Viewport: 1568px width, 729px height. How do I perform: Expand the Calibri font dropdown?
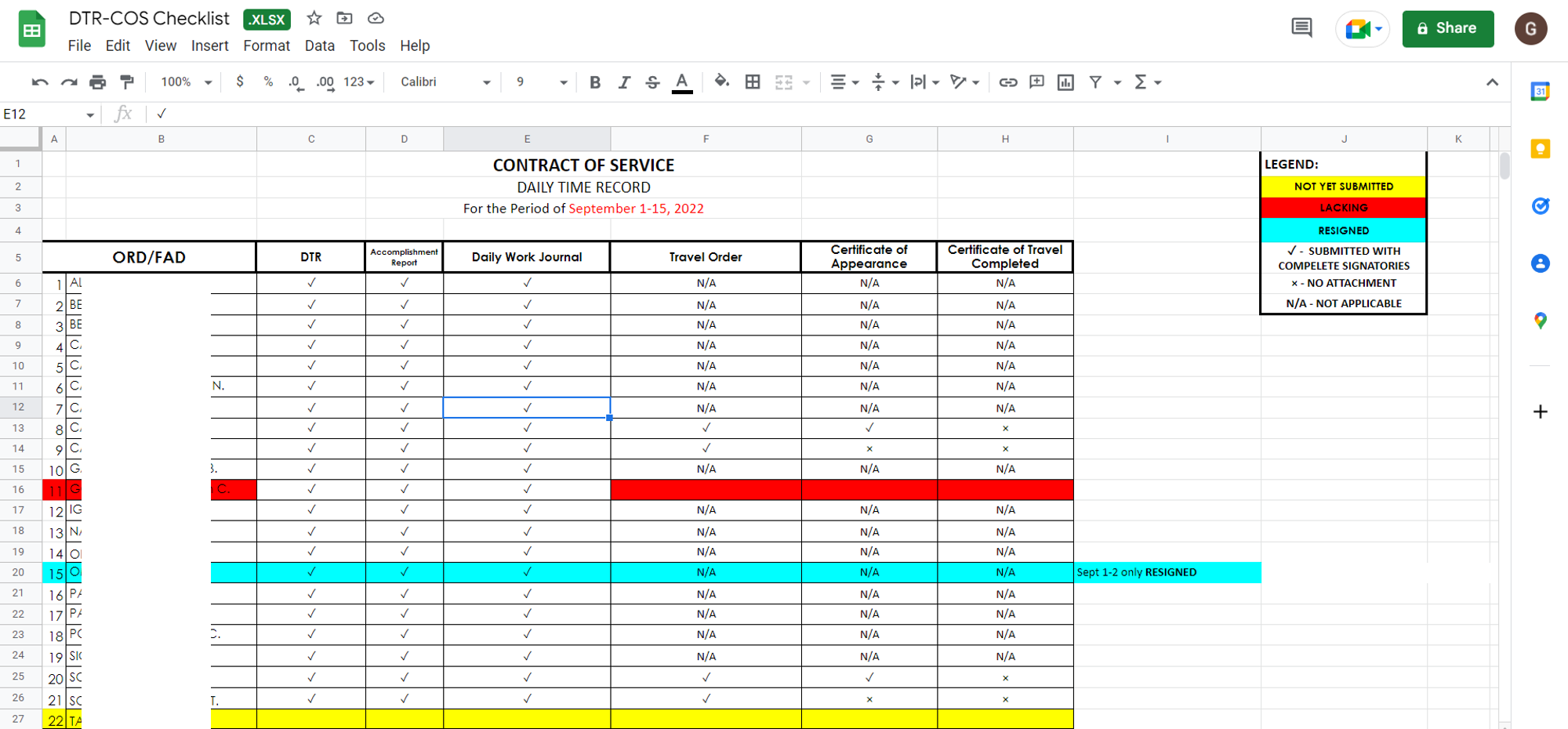pyautogui.click(x=445, y=82)
